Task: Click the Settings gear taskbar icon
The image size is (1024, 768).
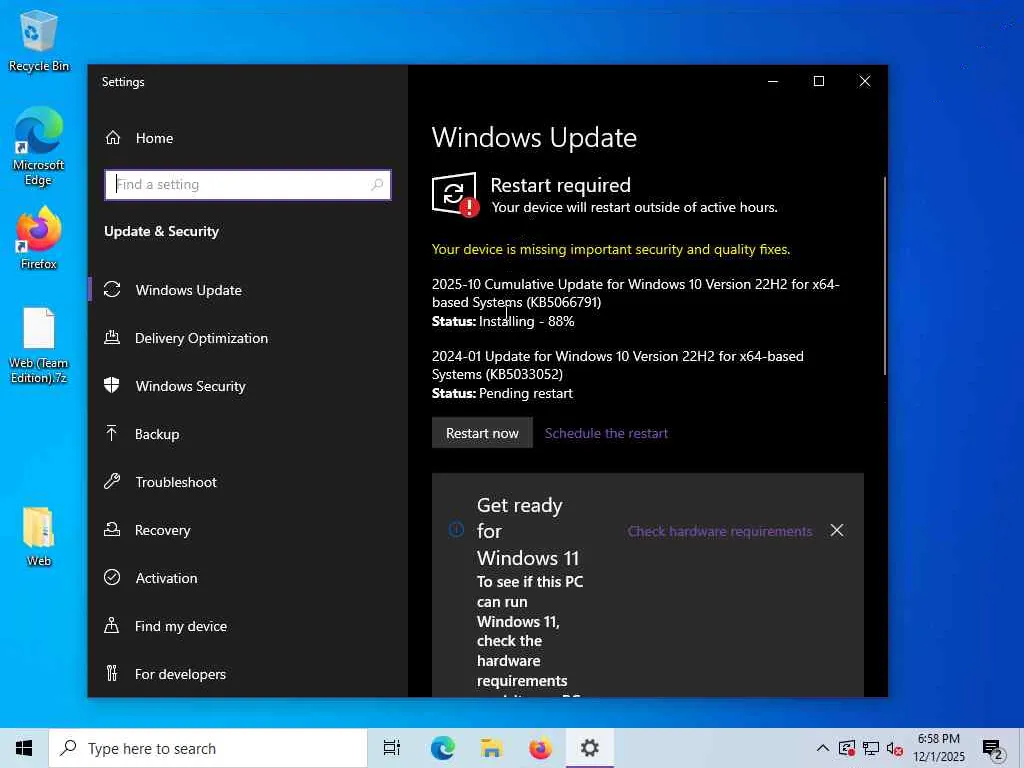Action: pos(590,748)
